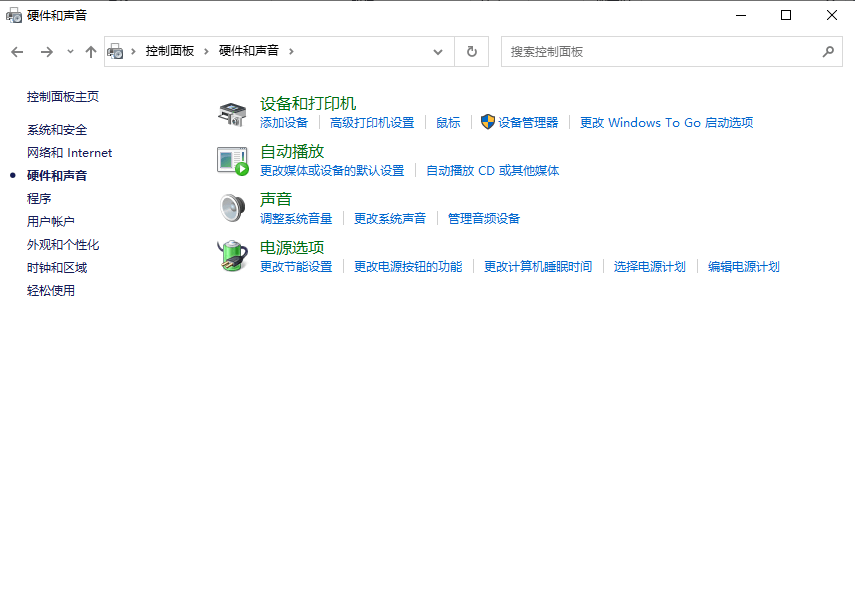Screen dimensions: 855x616
Task: Click the back navigation arrow
Action: [x=17, y=51]
